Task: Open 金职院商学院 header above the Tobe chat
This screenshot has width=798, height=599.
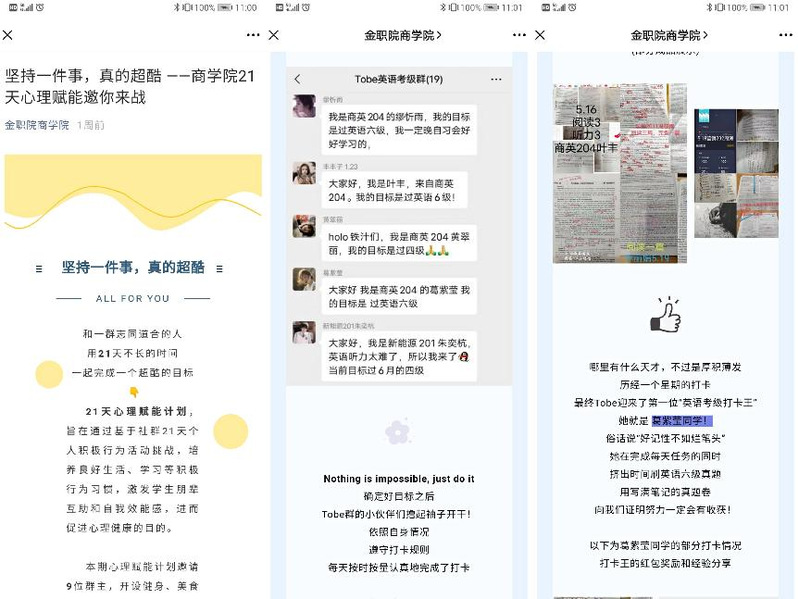Action: click(403, 35)
